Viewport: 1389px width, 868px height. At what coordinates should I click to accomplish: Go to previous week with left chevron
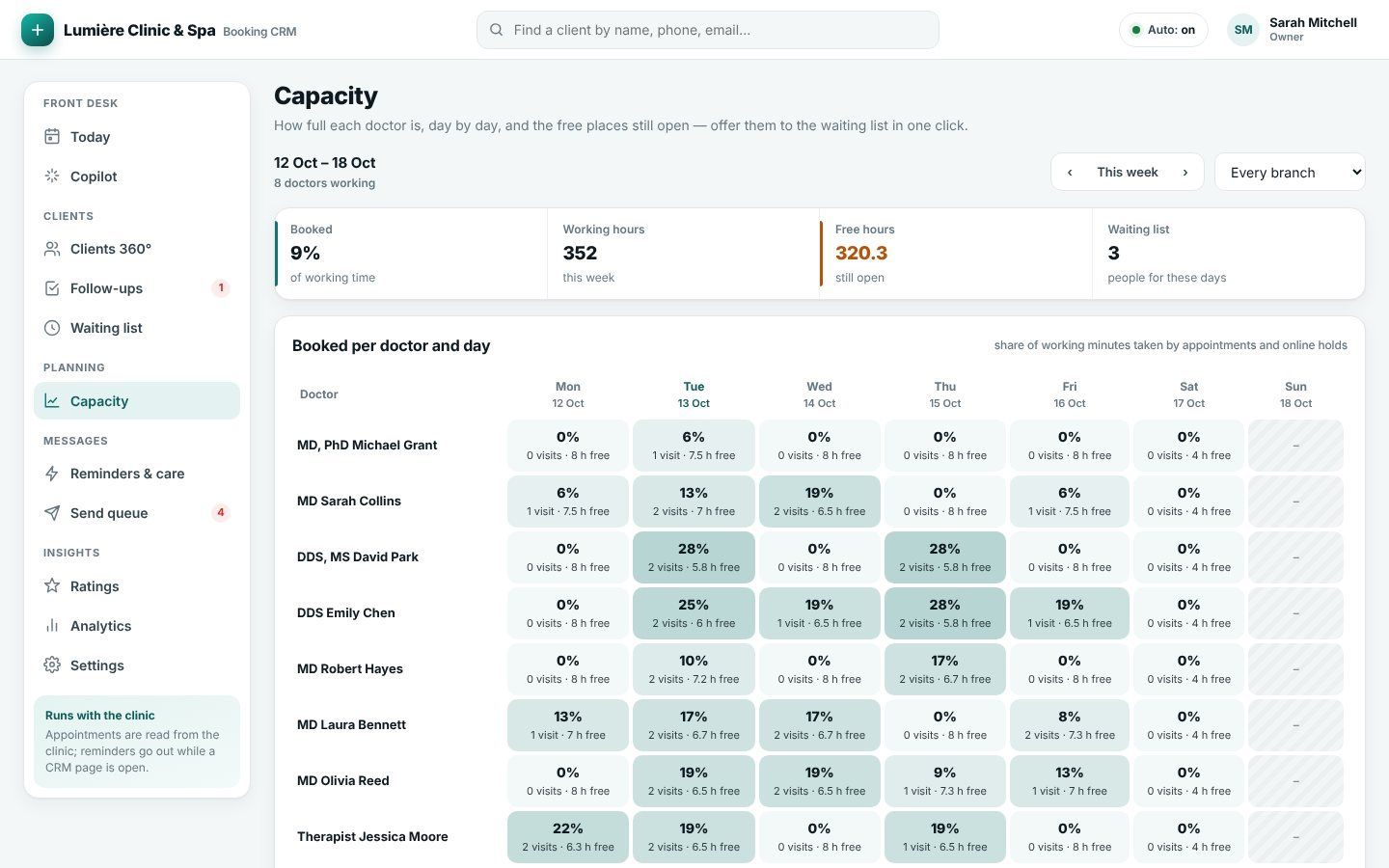point(1070,173)
